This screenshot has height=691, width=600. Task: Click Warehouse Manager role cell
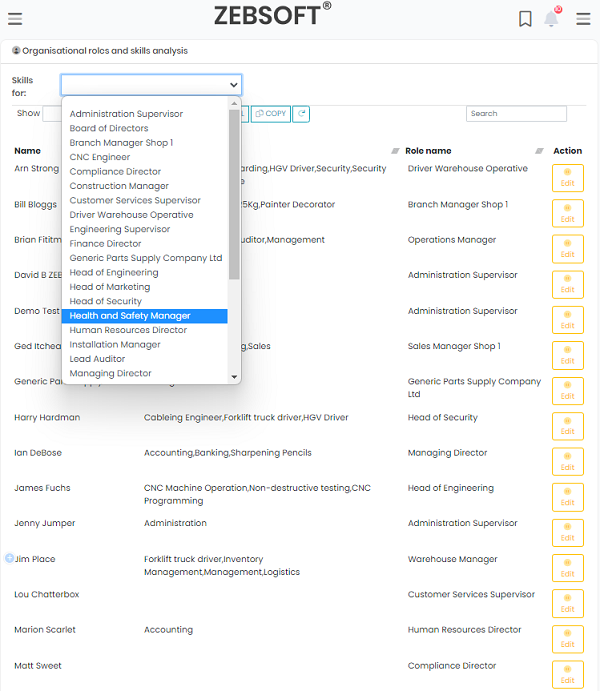452,559
